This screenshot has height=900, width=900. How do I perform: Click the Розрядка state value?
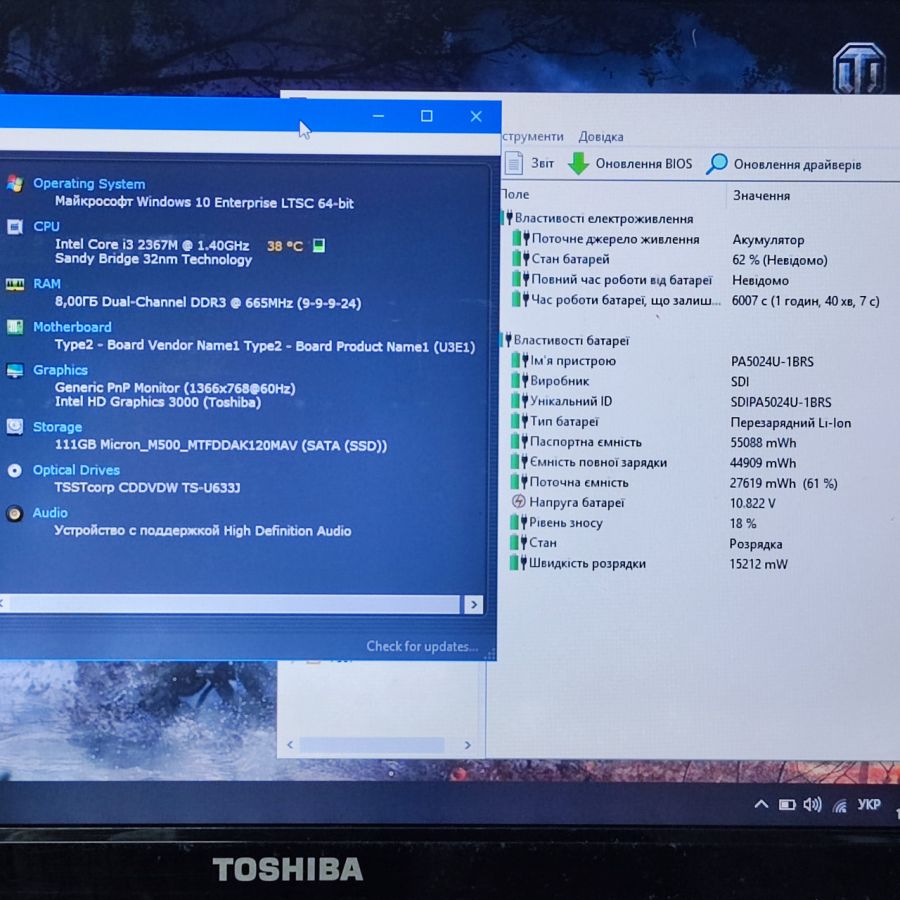[755, 544]
